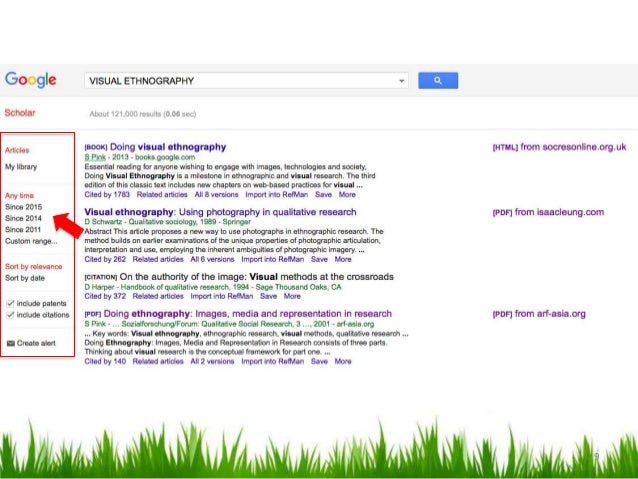
Task: Open Cited by 372
Action: coord(105,296)
